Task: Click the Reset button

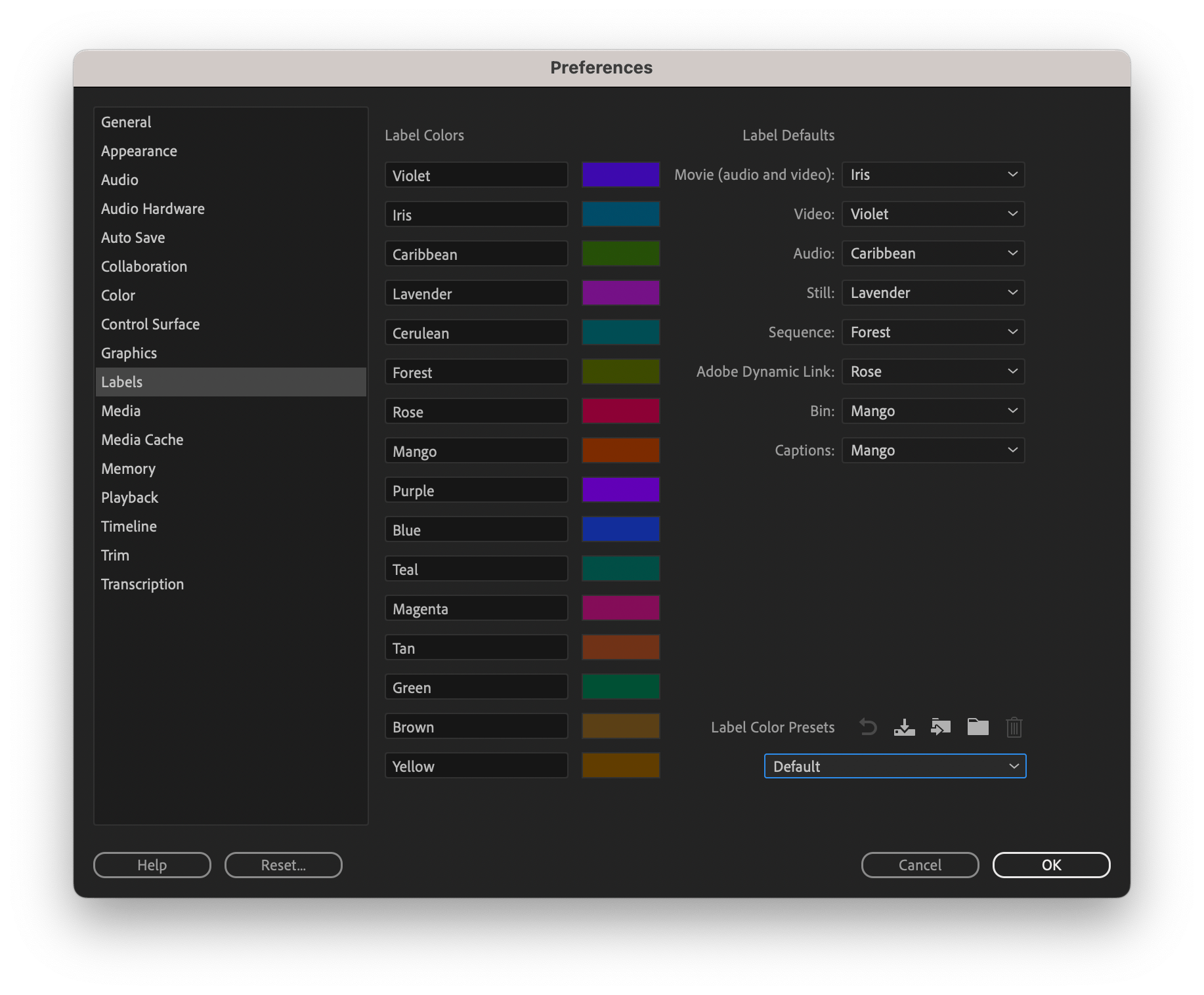Action: [283, 865]
